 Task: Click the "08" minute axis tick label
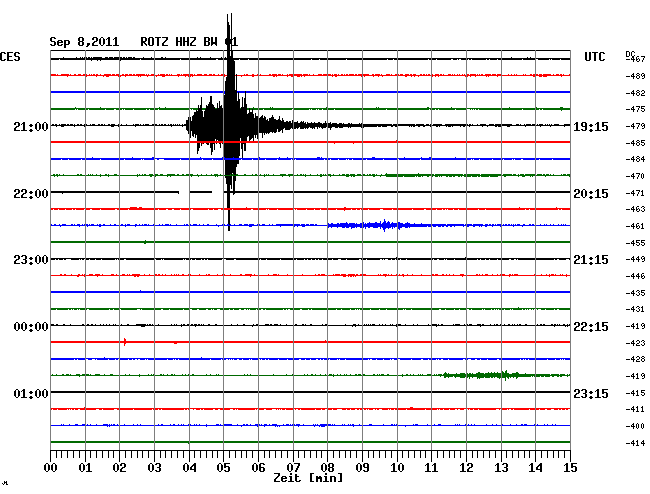click(327, 468)
